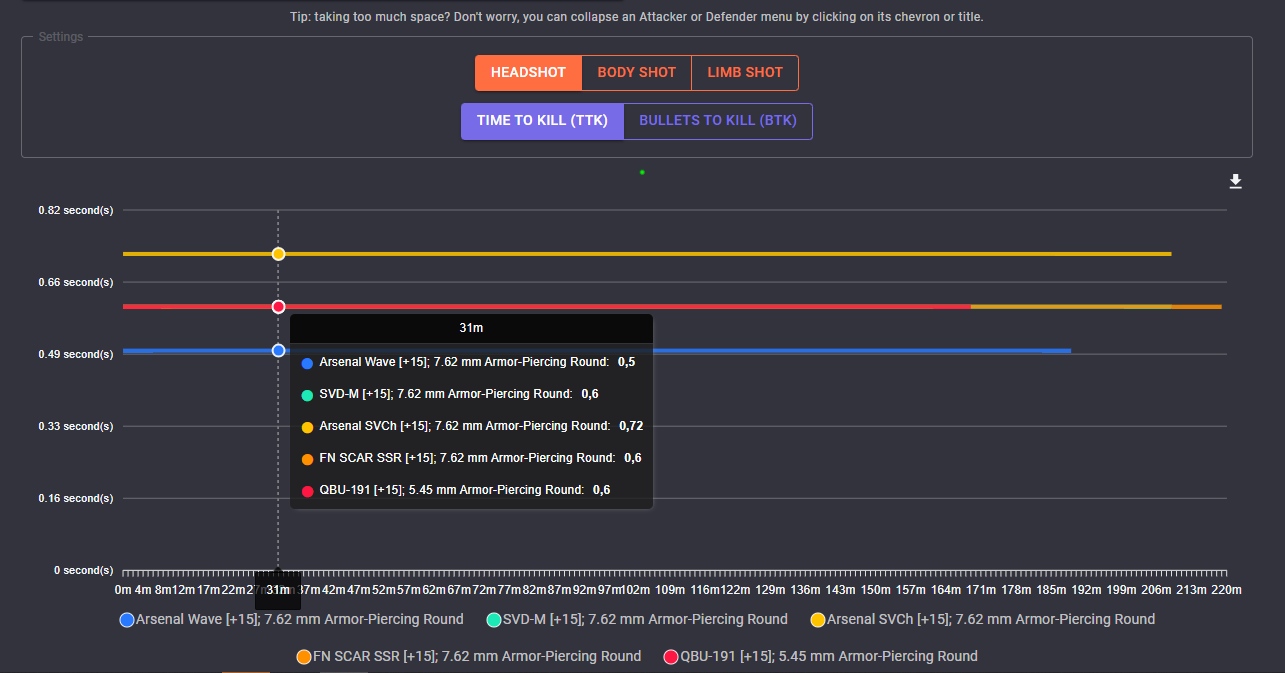1285x673 pixels.
Task: Click QBU-191 tooltip row value 0,6
Action: [601, 490]
